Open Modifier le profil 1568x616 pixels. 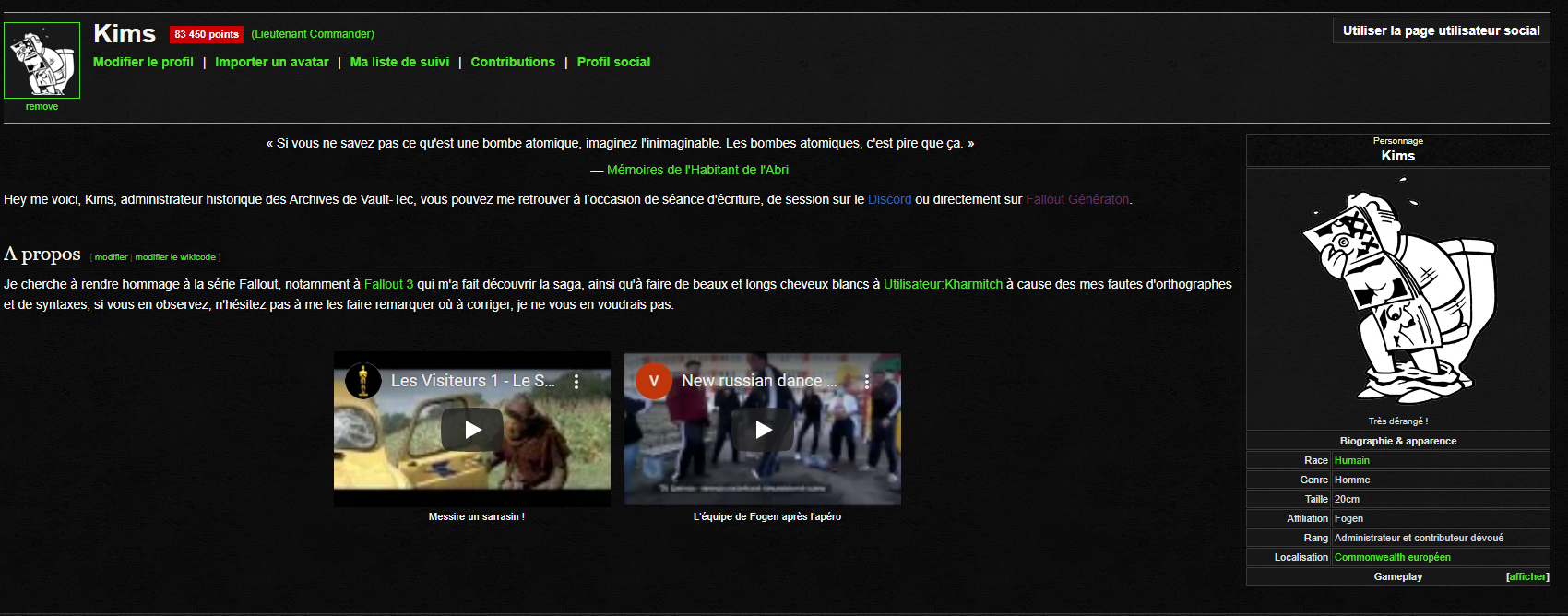(x=143, y=62)
